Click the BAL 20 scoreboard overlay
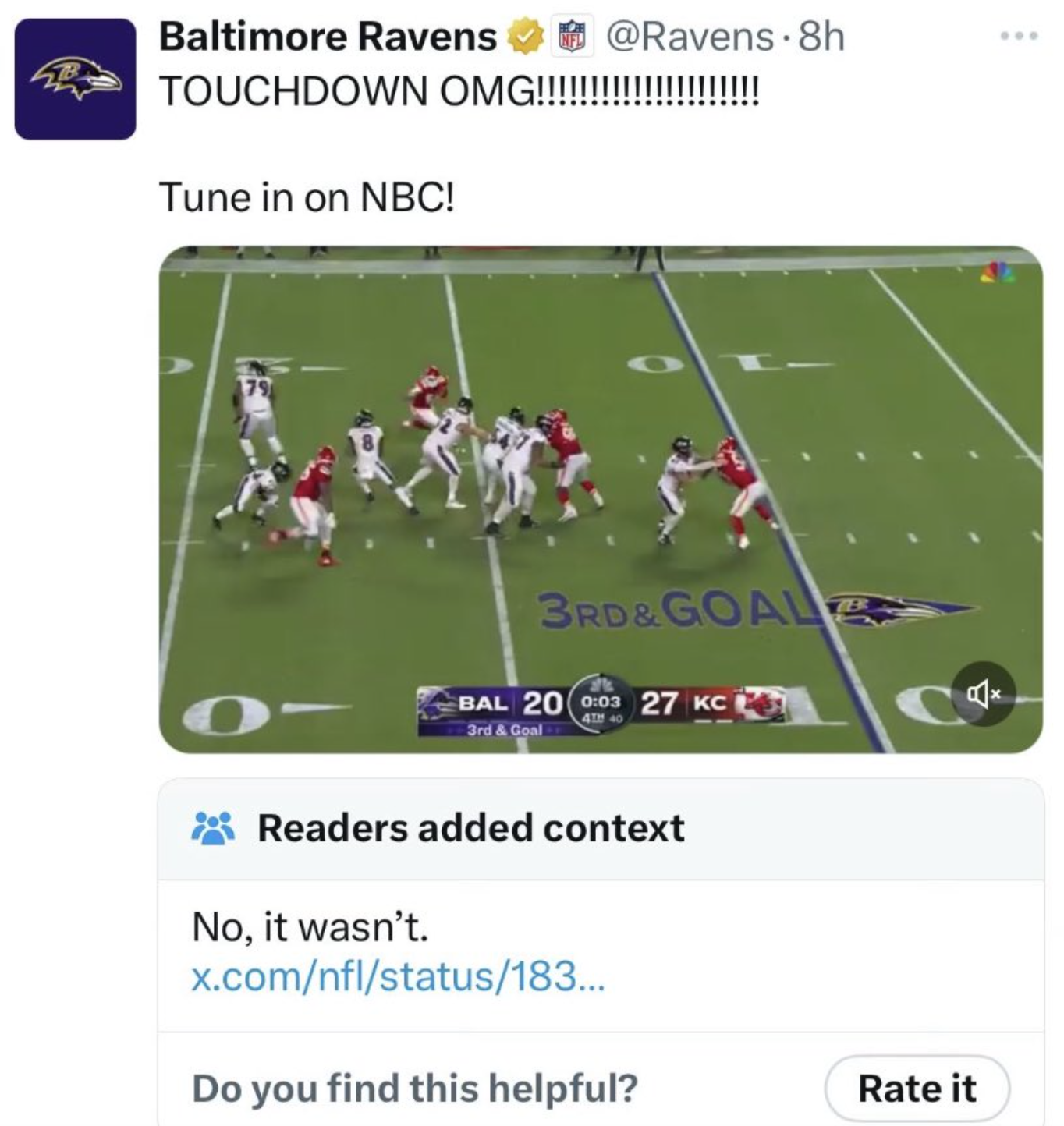Image resolution: width=1064 pixels, height=1126 pixels. point(509,703)
